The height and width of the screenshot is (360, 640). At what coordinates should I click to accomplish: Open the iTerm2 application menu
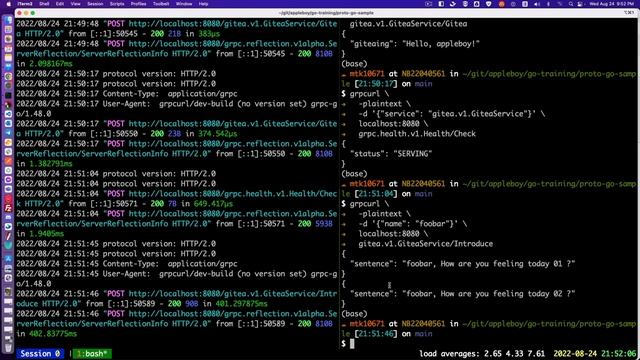coord(25,4)
